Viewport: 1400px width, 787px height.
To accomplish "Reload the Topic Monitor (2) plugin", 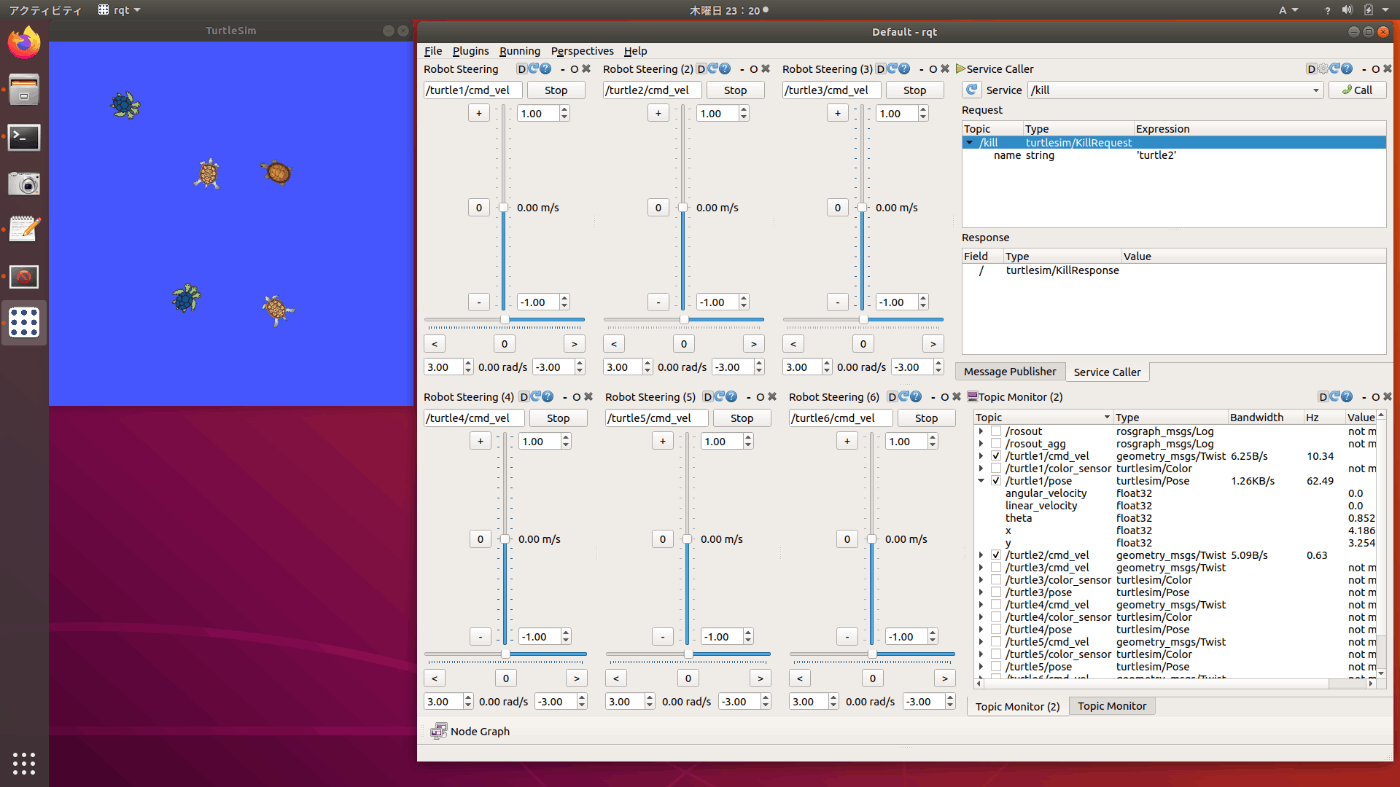I will click(1335, 397).
